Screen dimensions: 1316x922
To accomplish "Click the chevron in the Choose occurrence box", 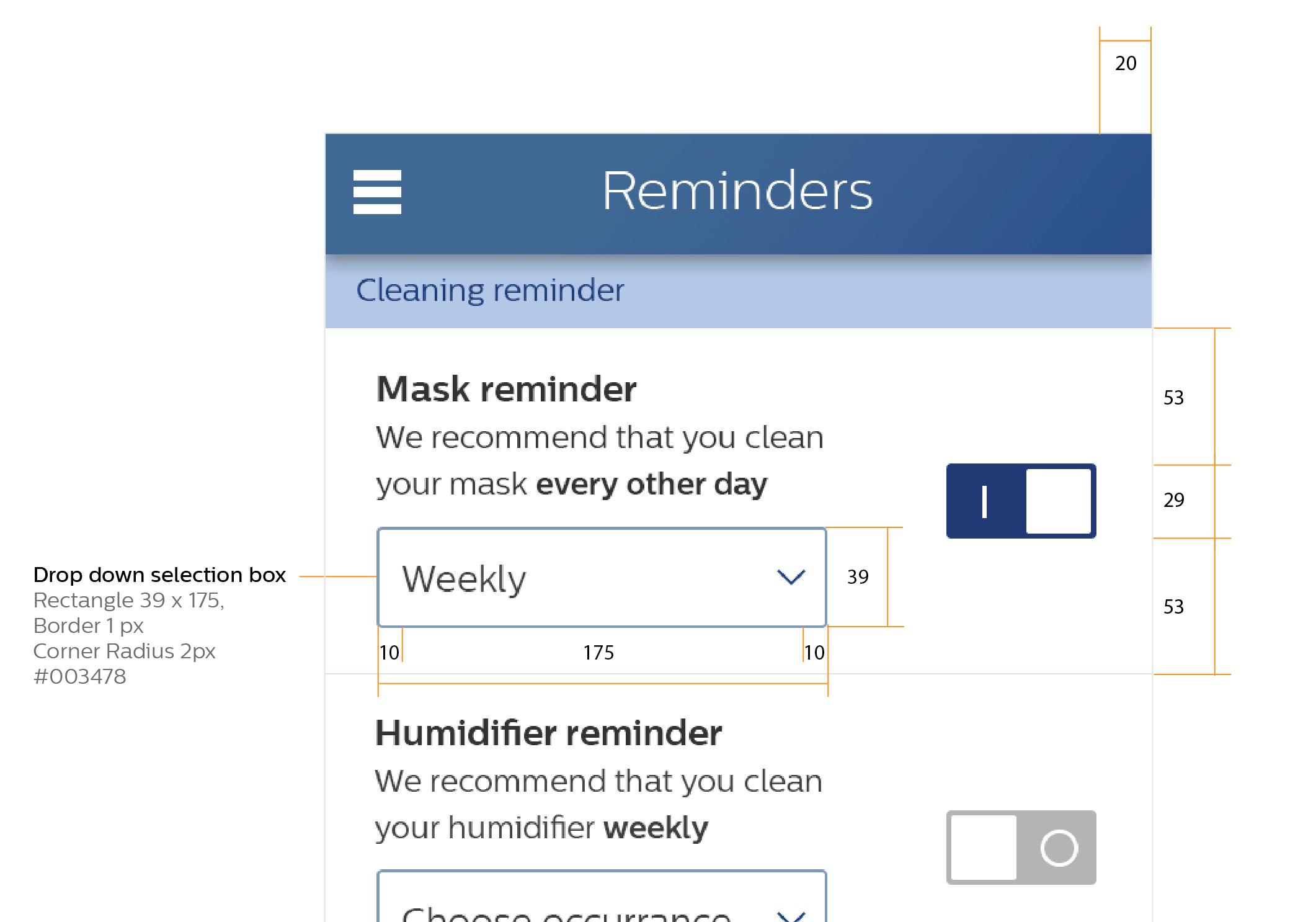I will point(791,915).
